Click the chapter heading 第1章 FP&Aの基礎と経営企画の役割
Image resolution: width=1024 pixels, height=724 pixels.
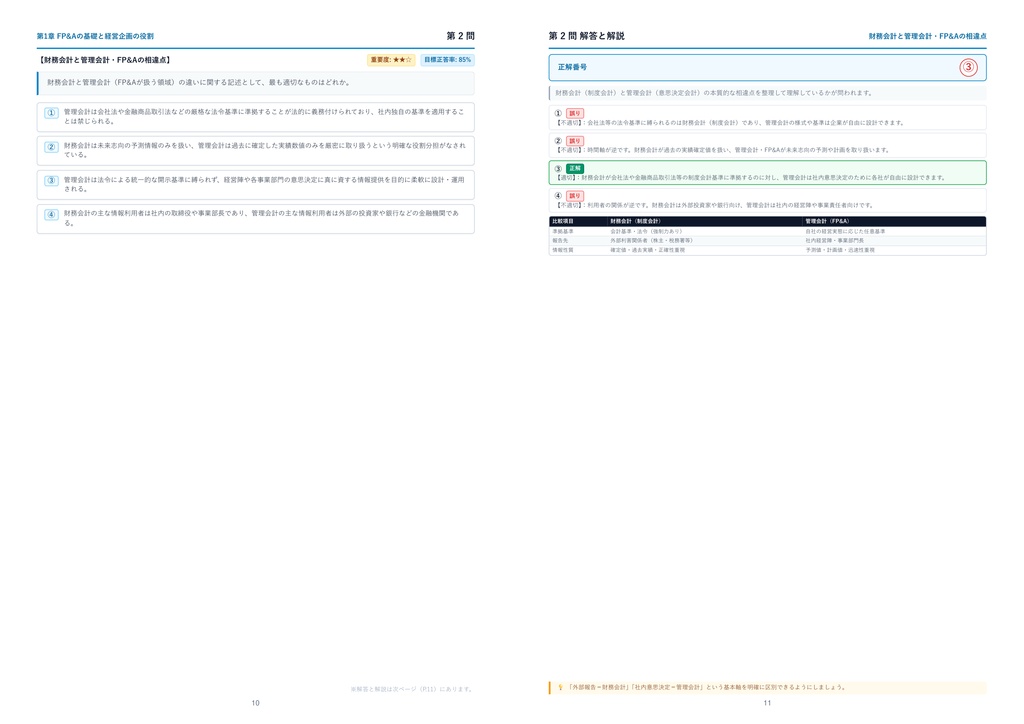pos(95,36)
